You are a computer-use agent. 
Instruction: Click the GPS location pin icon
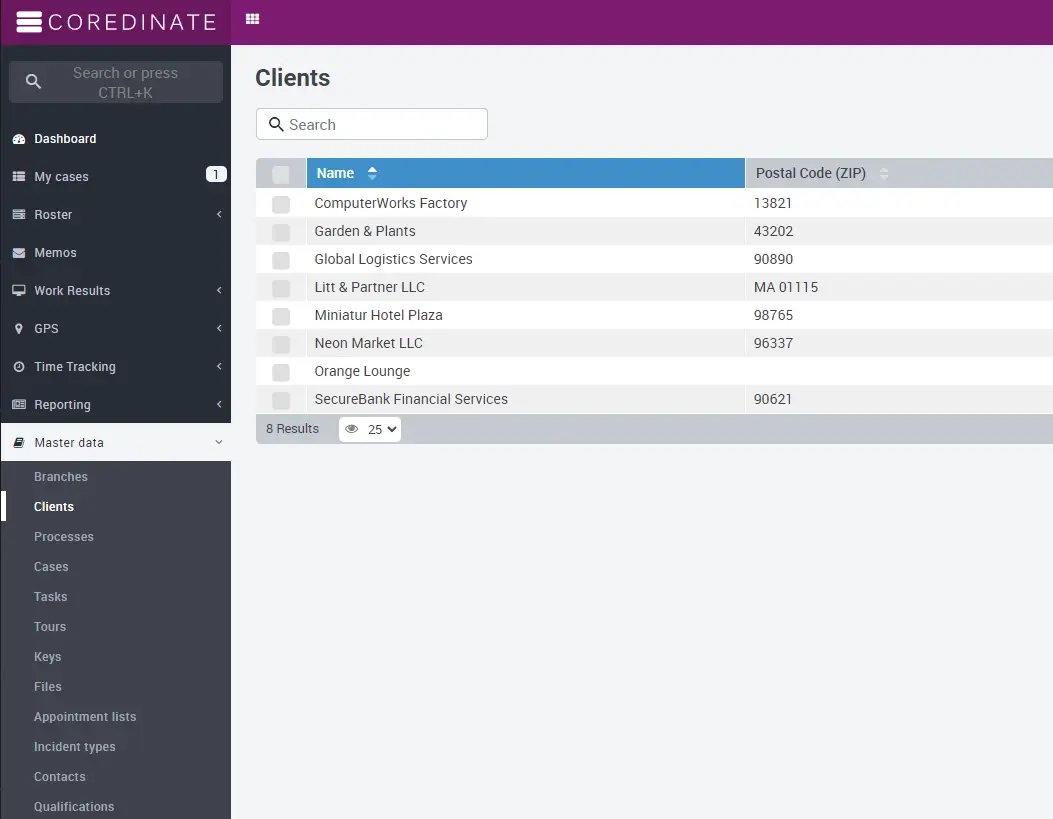(18, 329)
